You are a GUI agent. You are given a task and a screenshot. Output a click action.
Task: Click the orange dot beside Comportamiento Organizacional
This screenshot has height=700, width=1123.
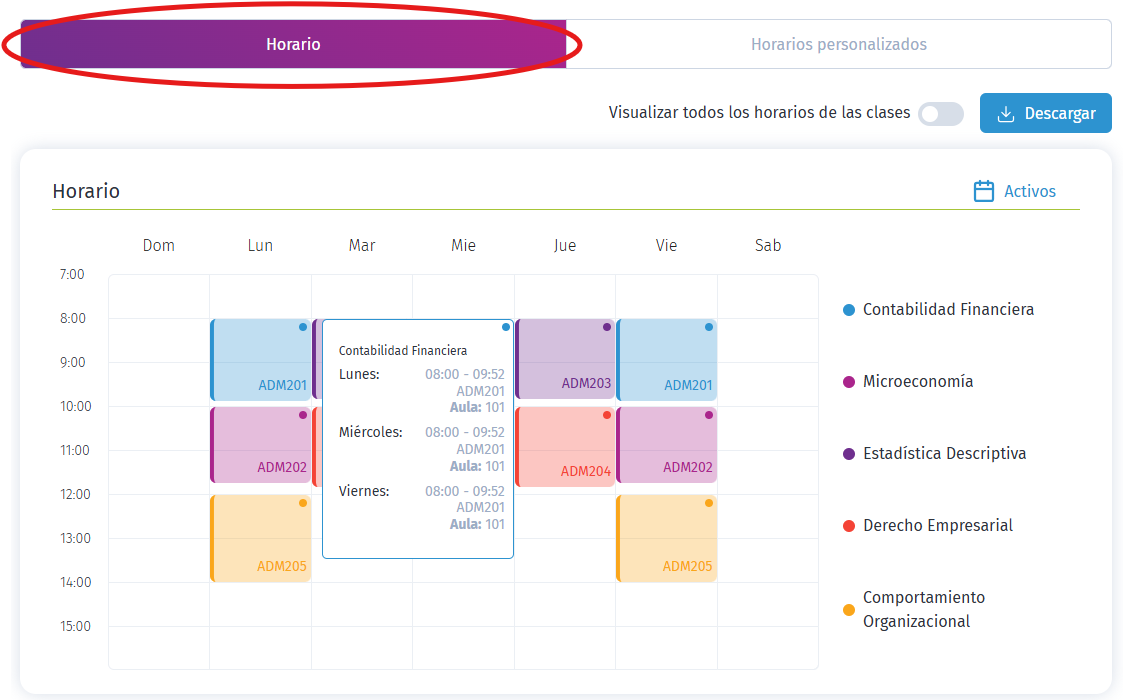(849, 610)
